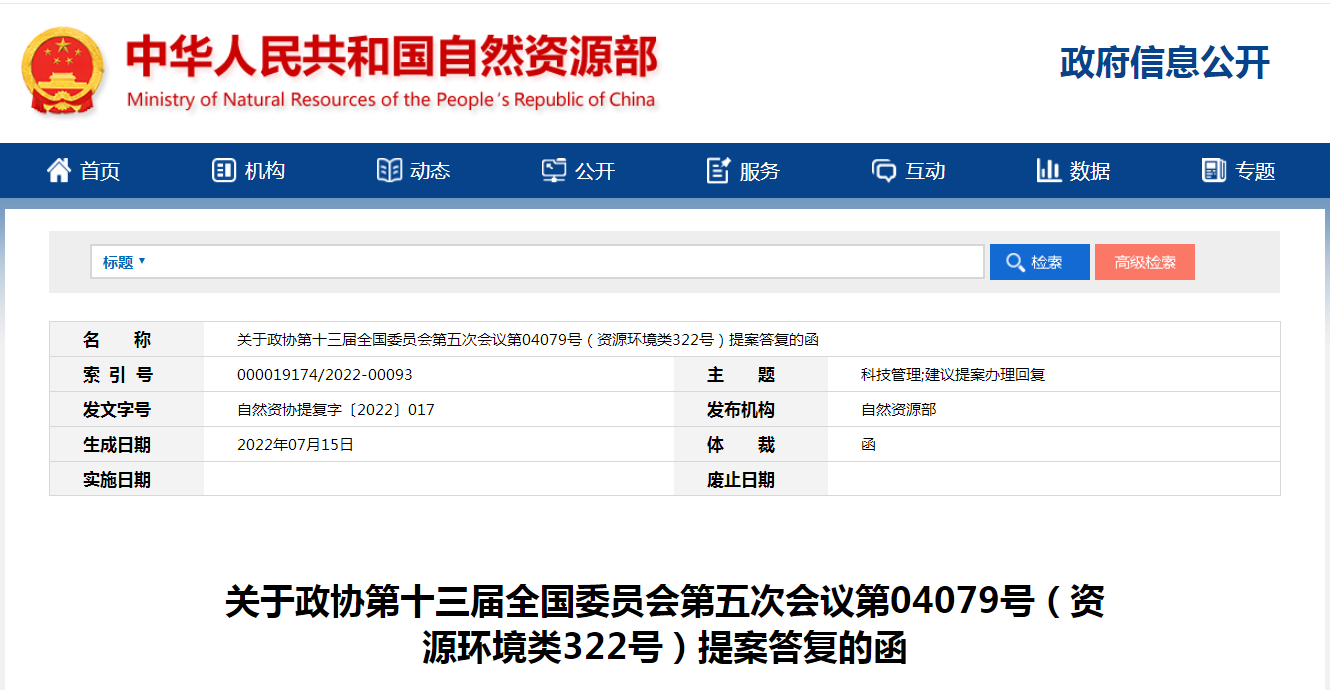The image size is (1330, 690).
Task: Select the 公开 disclosure monitor icon
Action: [554, 170]
